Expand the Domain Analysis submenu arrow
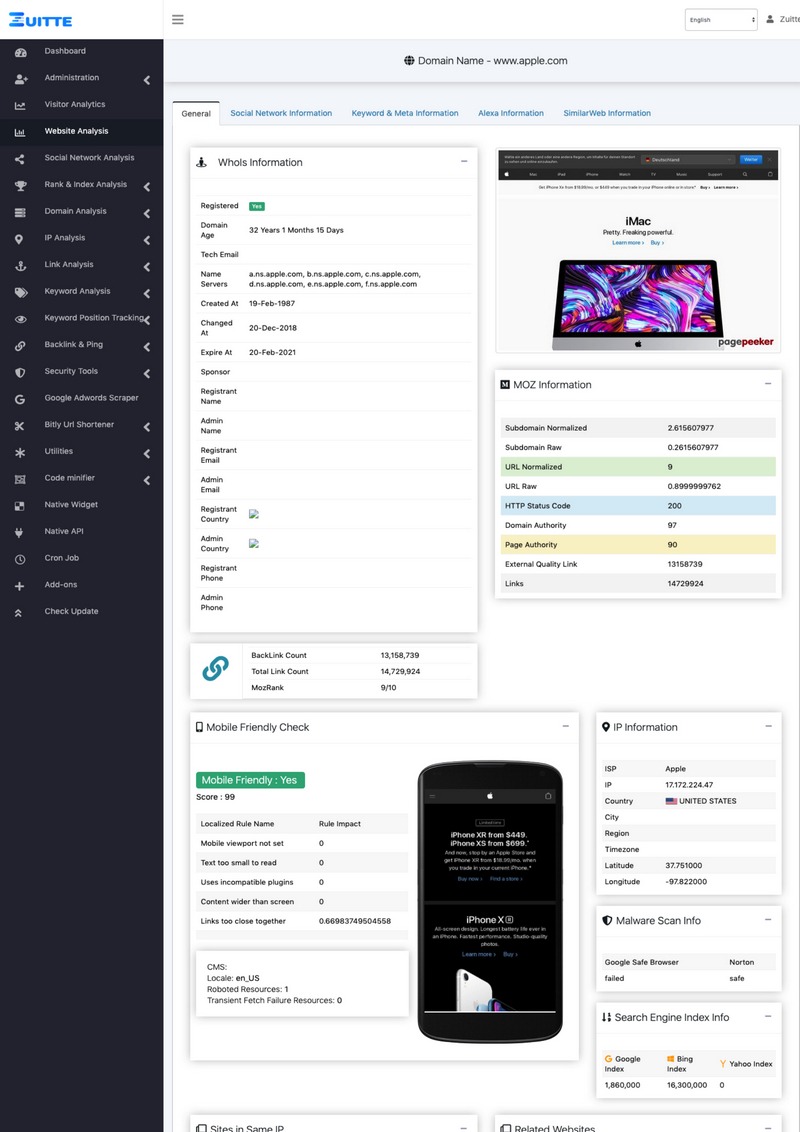Image resolution: width=800 pixels, height=1132 pixels. pyautogui.click(x=147, y=214)
